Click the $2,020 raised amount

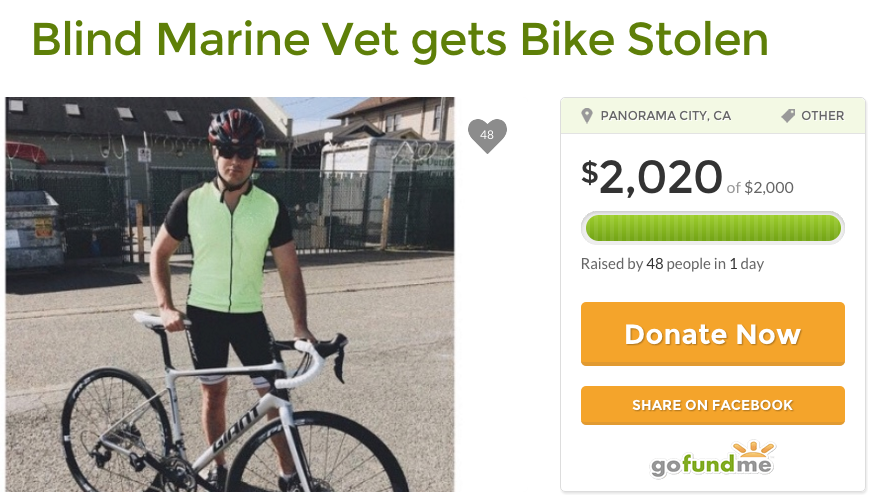[652, 177]
